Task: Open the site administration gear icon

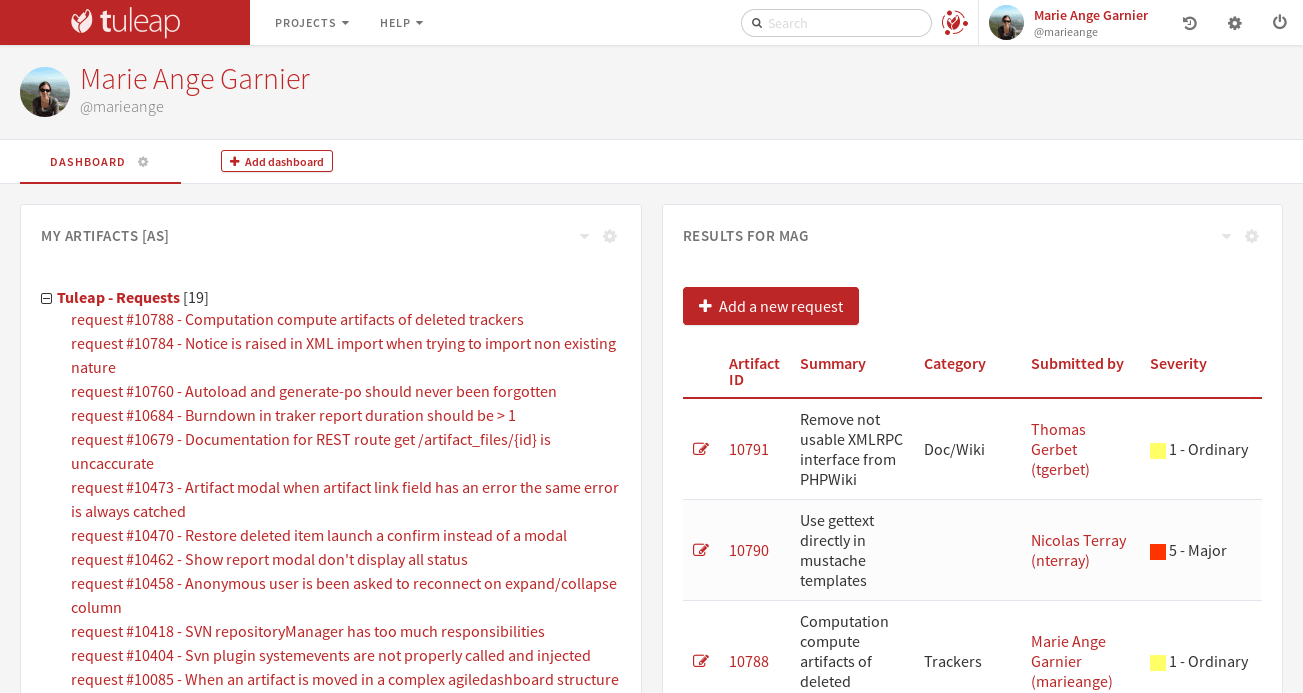Action: (1234, 22)
